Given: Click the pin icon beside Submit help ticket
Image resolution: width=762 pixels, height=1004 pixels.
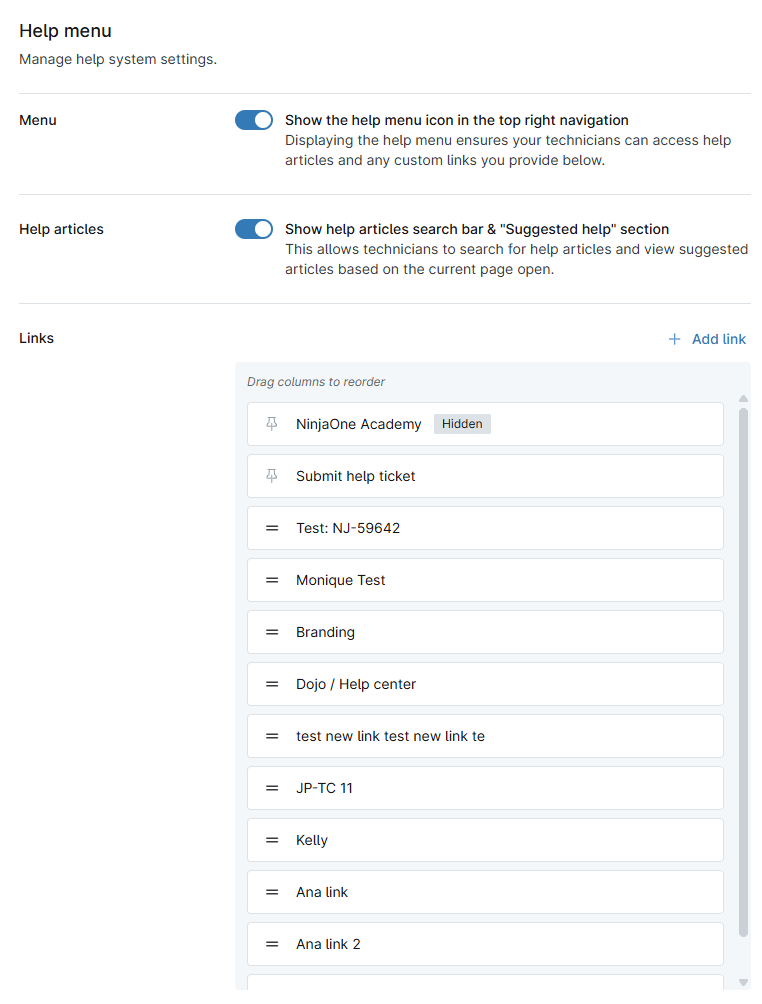Looking at the screenshot, I should click(271, 476).
